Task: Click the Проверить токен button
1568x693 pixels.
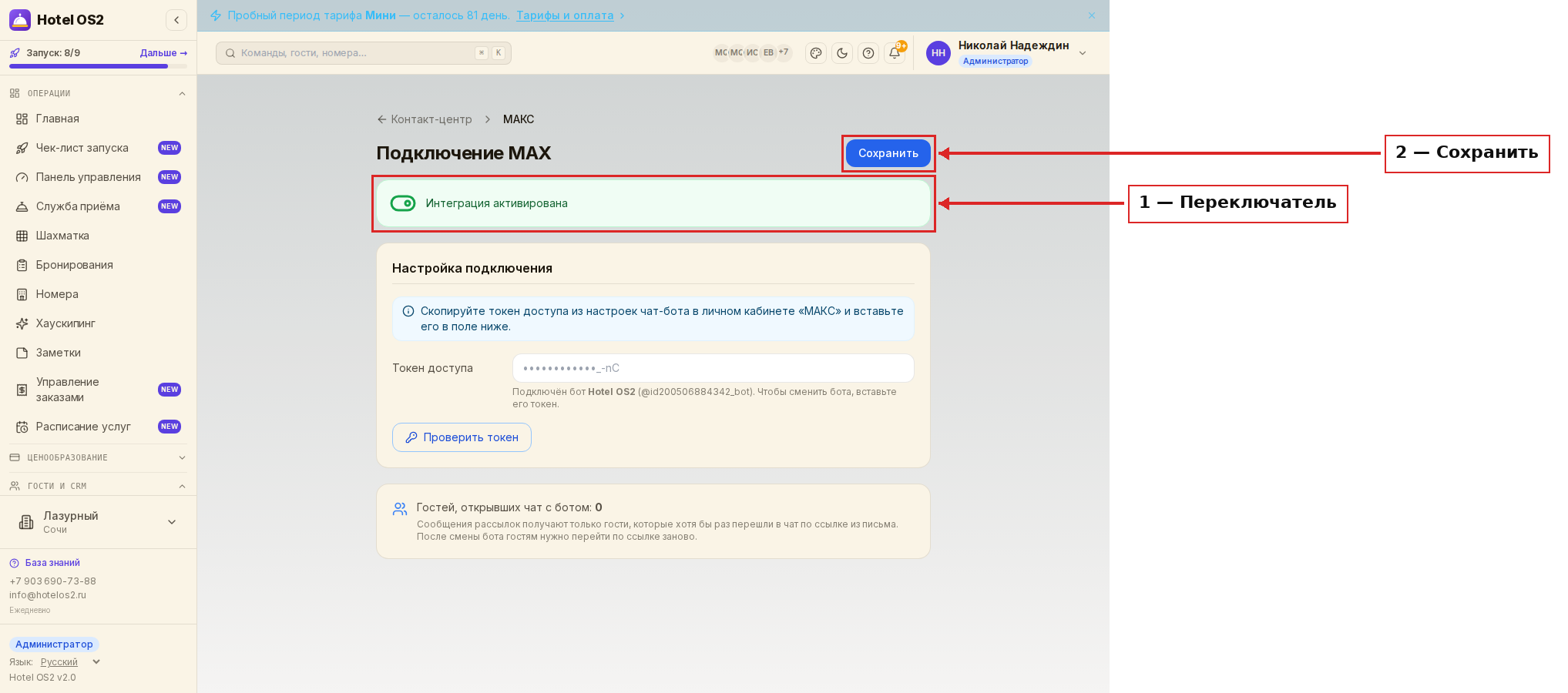Action: pos(462,437)
